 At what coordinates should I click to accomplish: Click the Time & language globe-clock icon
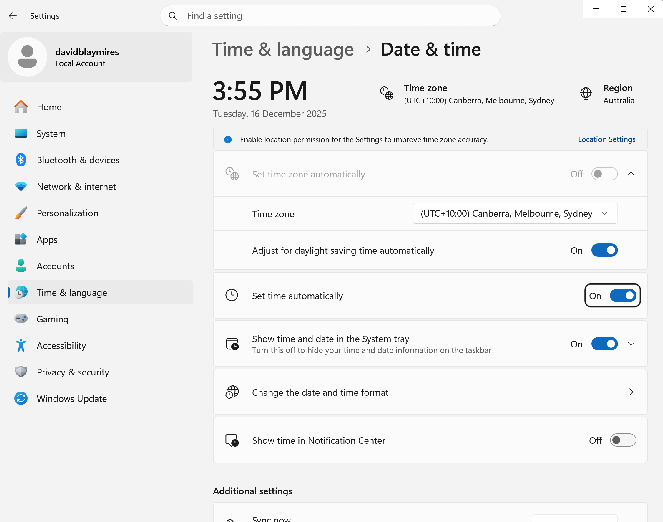[22, 292]
